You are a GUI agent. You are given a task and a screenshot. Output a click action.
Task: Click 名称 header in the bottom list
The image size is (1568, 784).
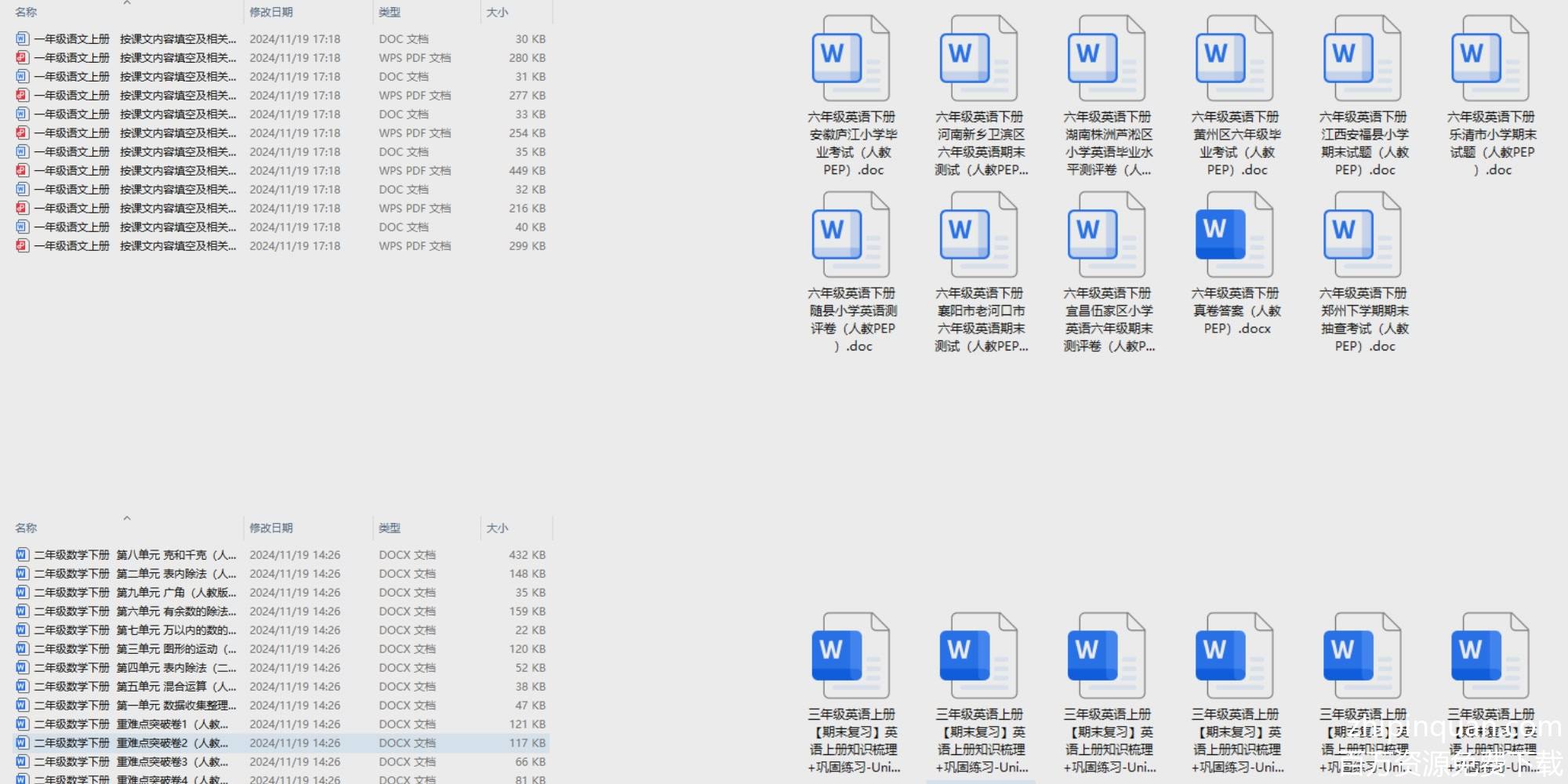pos(26,528)
